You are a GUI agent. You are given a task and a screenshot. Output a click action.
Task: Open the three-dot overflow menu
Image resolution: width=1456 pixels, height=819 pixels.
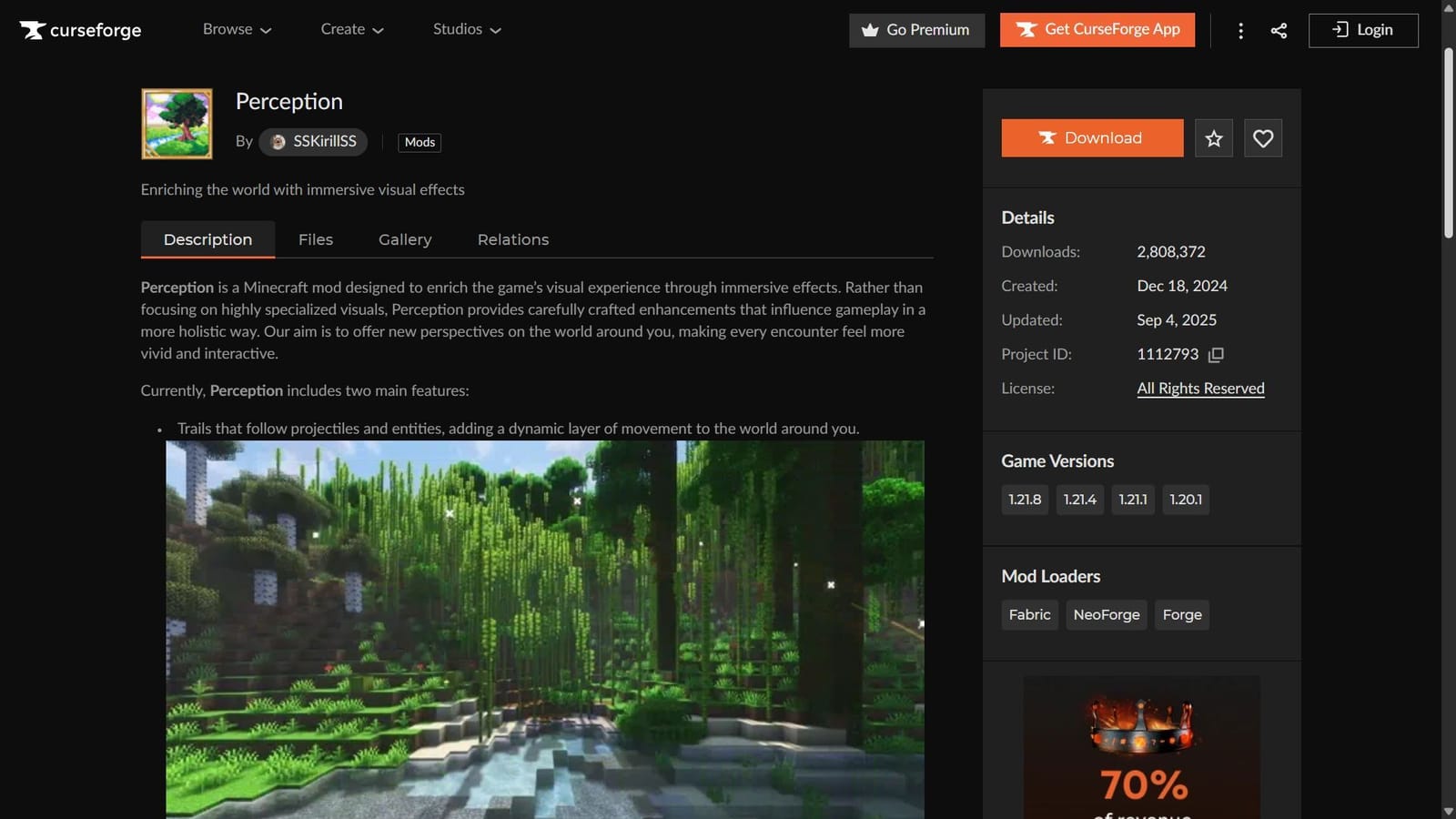click(1240, 29)
